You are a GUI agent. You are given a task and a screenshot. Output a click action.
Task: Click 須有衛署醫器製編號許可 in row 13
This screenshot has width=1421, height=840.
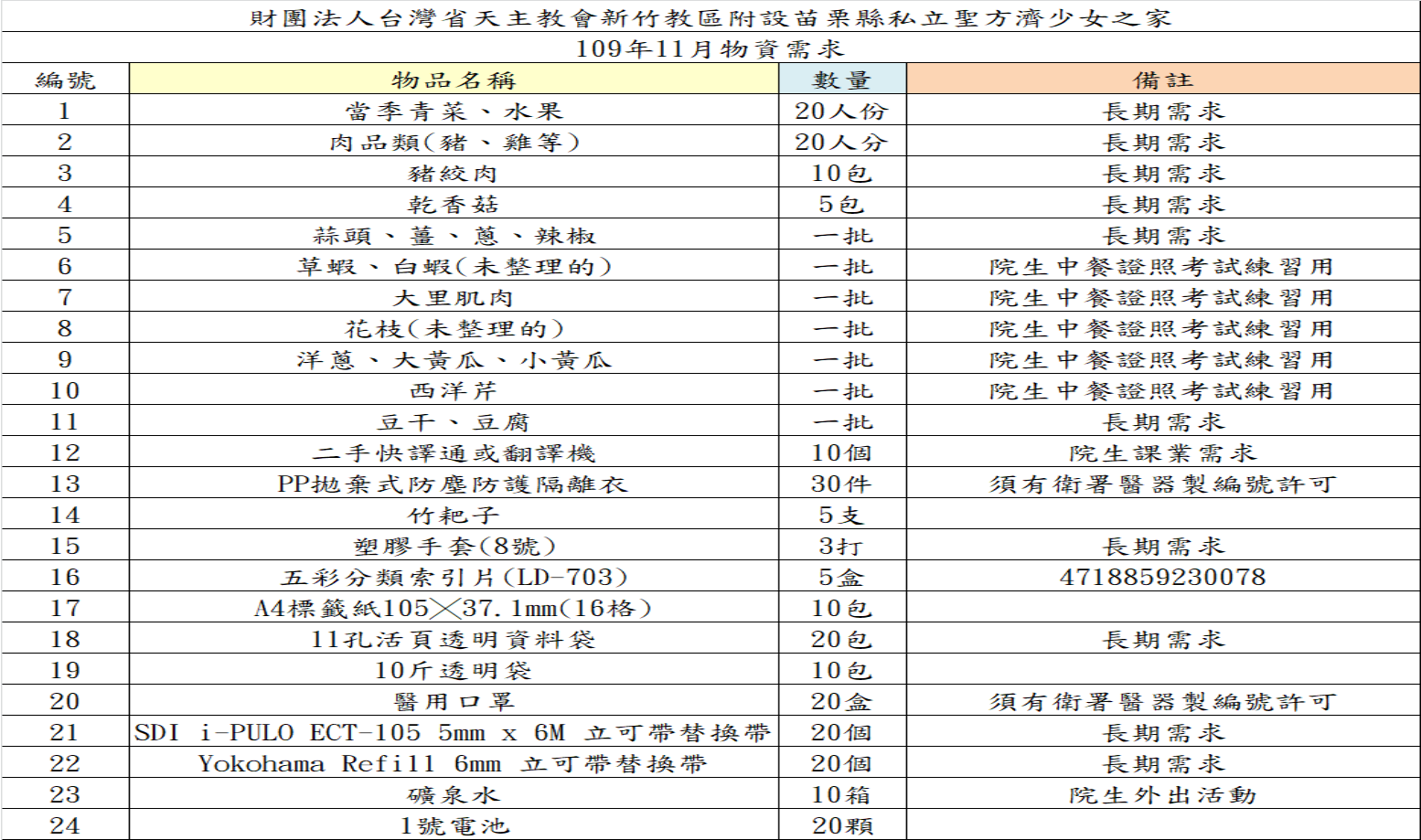1163,484
